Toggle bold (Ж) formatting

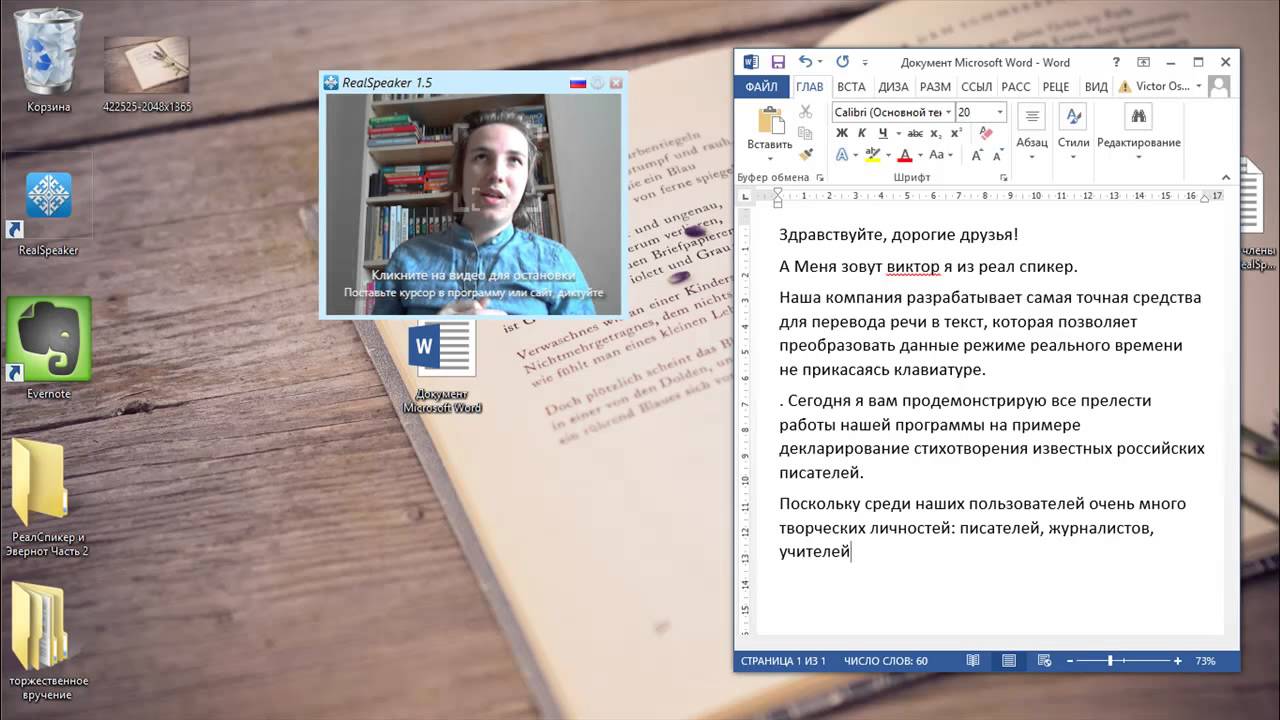842,133
